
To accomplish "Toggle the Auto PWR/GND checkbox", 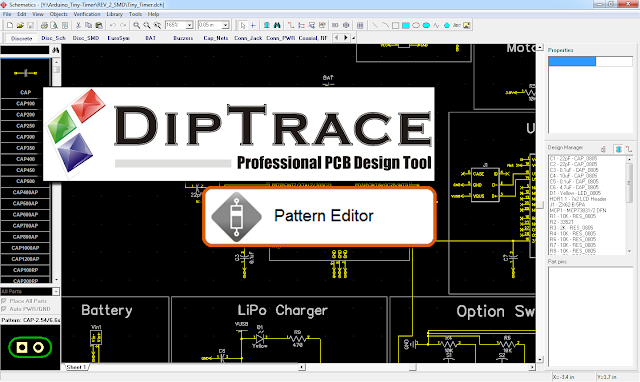I will (4, 309).
